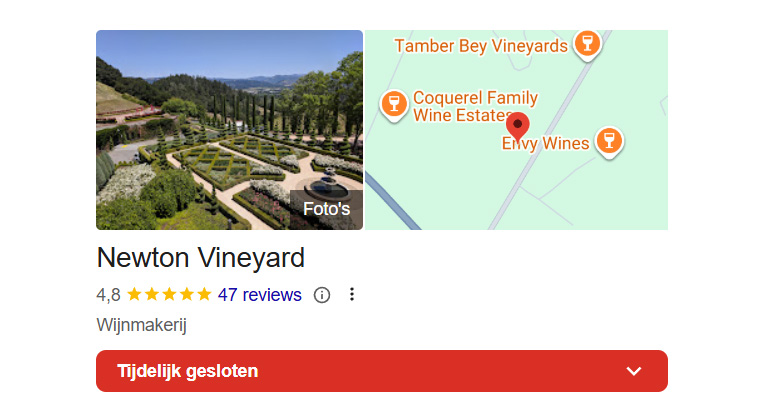Open the info icon next to reviews
Image resolution: width=770 pixels, height=420 pixels.
coord(322,295)
